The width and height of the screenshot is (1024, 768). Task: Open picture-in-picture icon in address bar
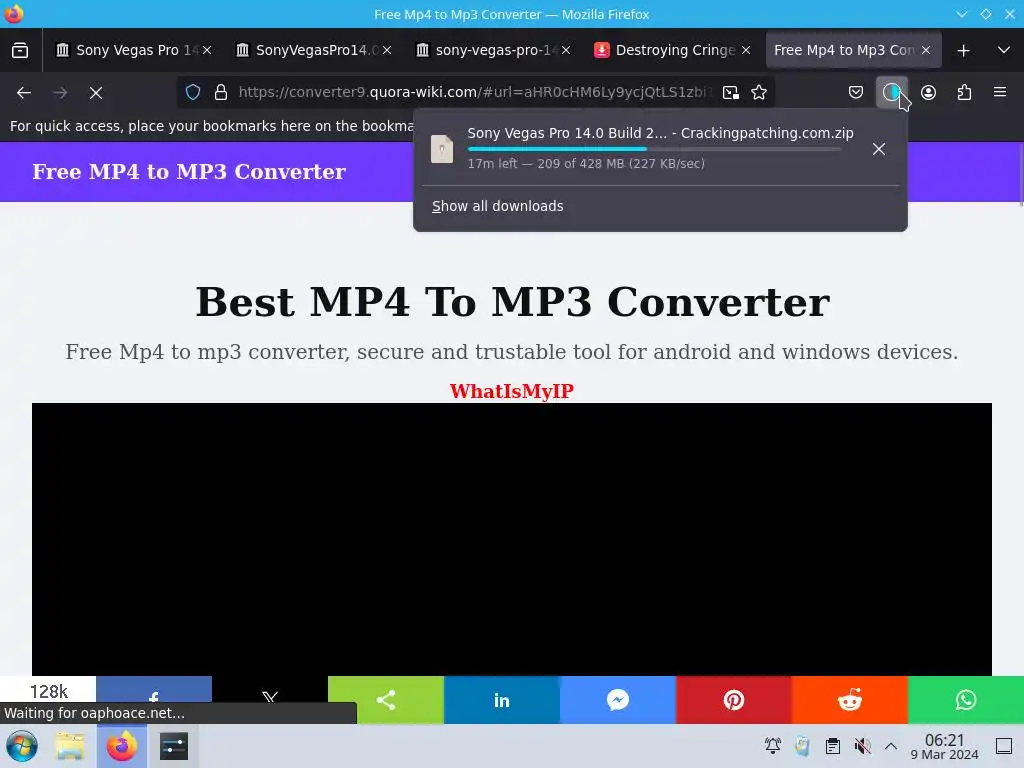coord(731,93)
